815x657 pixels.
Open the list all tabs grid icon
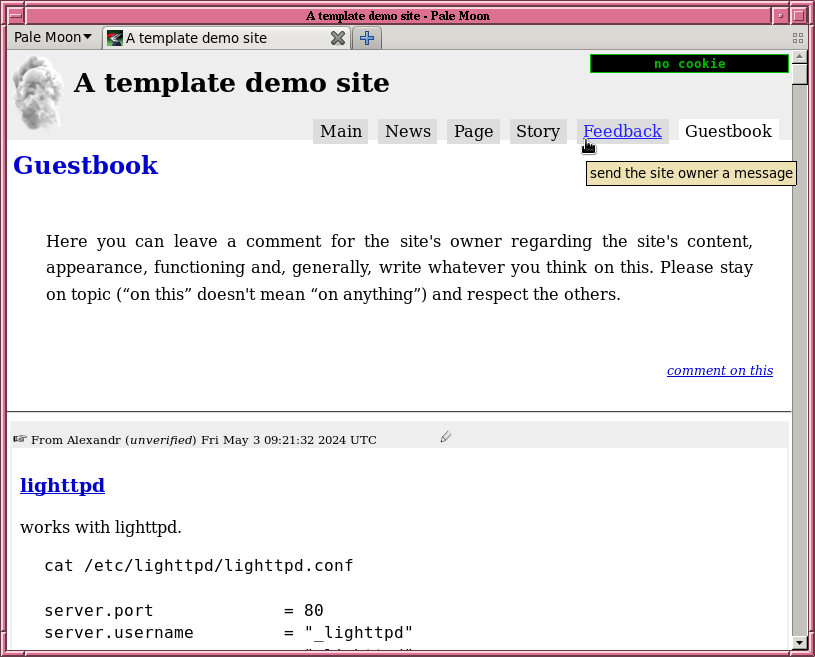(x=798, y=38)
